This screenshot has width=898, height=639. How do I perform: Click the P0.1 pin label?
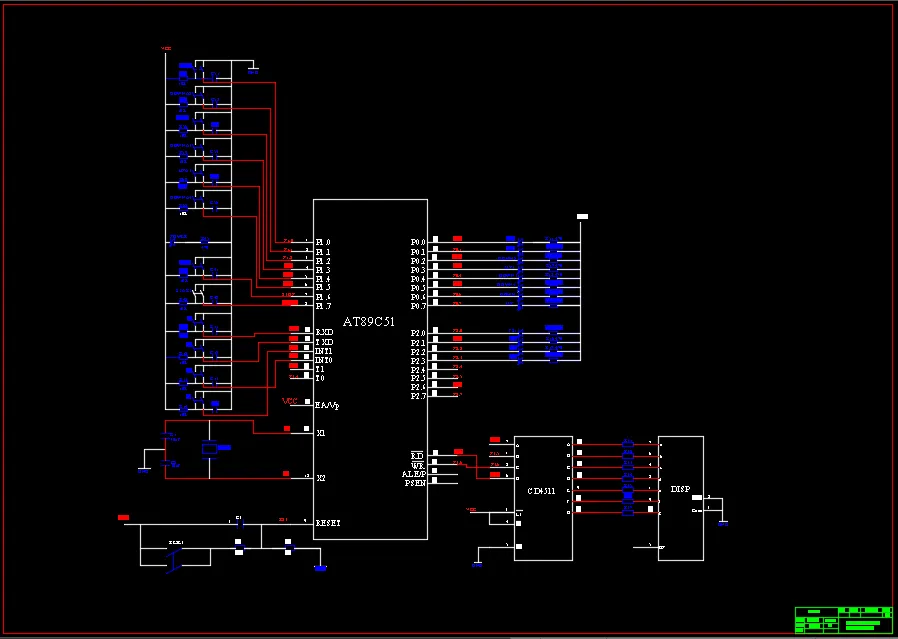(x=418, y=252)
